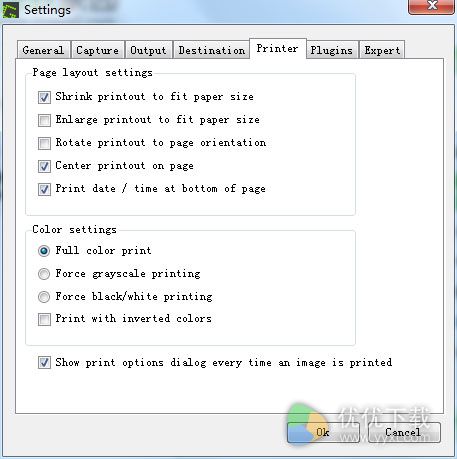This screenshot has height=459, width=457.
Task: Select the Output tab
Action: click(148, 50)
